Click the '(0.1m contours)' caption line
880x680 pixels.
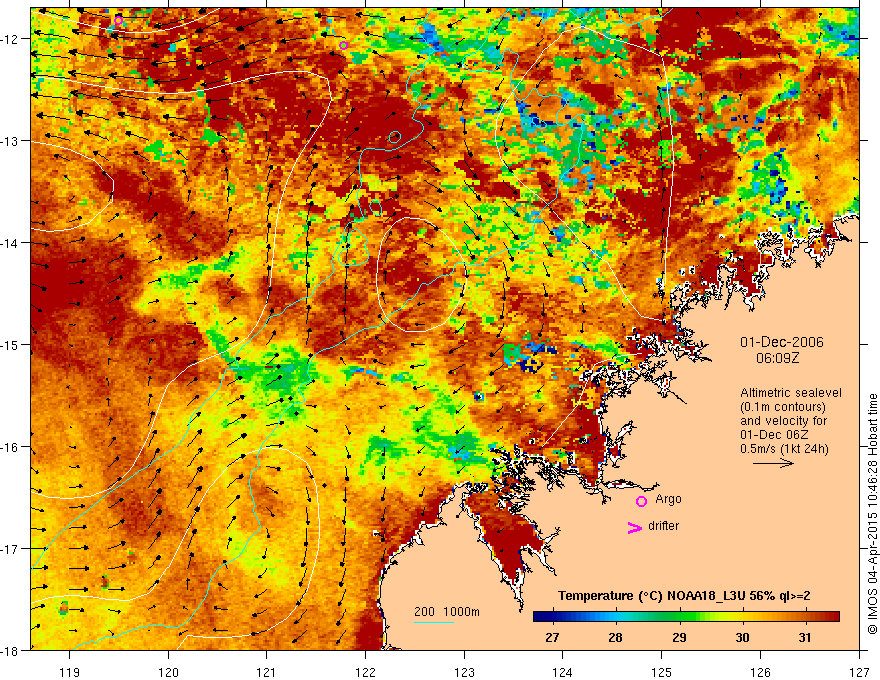point(783,407)
